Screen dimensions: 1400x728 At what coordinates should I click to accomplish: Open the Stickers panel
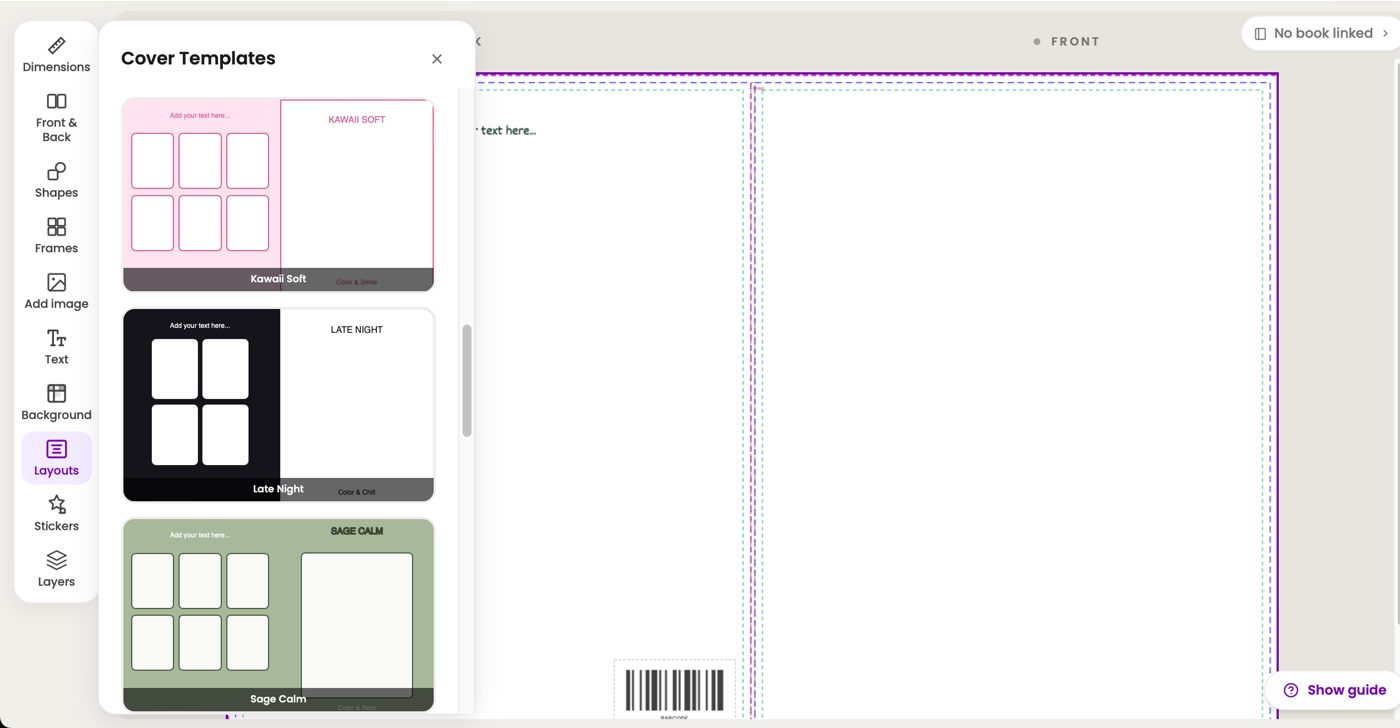click(56, 514)
